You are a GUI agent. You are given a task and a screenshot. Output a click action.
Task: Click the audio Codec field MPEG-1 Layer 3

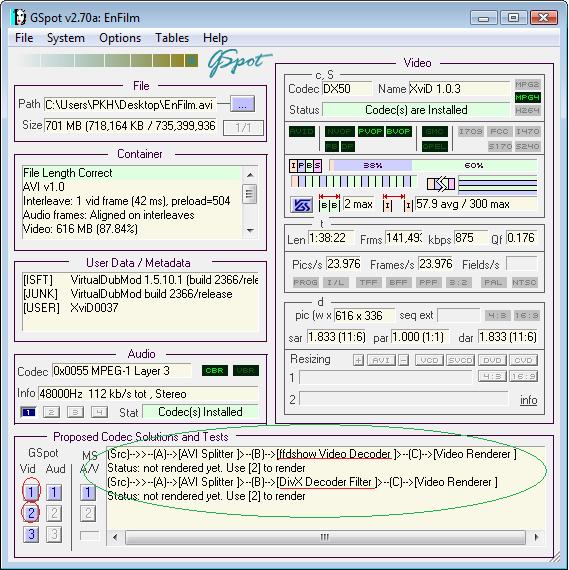coord(122,371)
